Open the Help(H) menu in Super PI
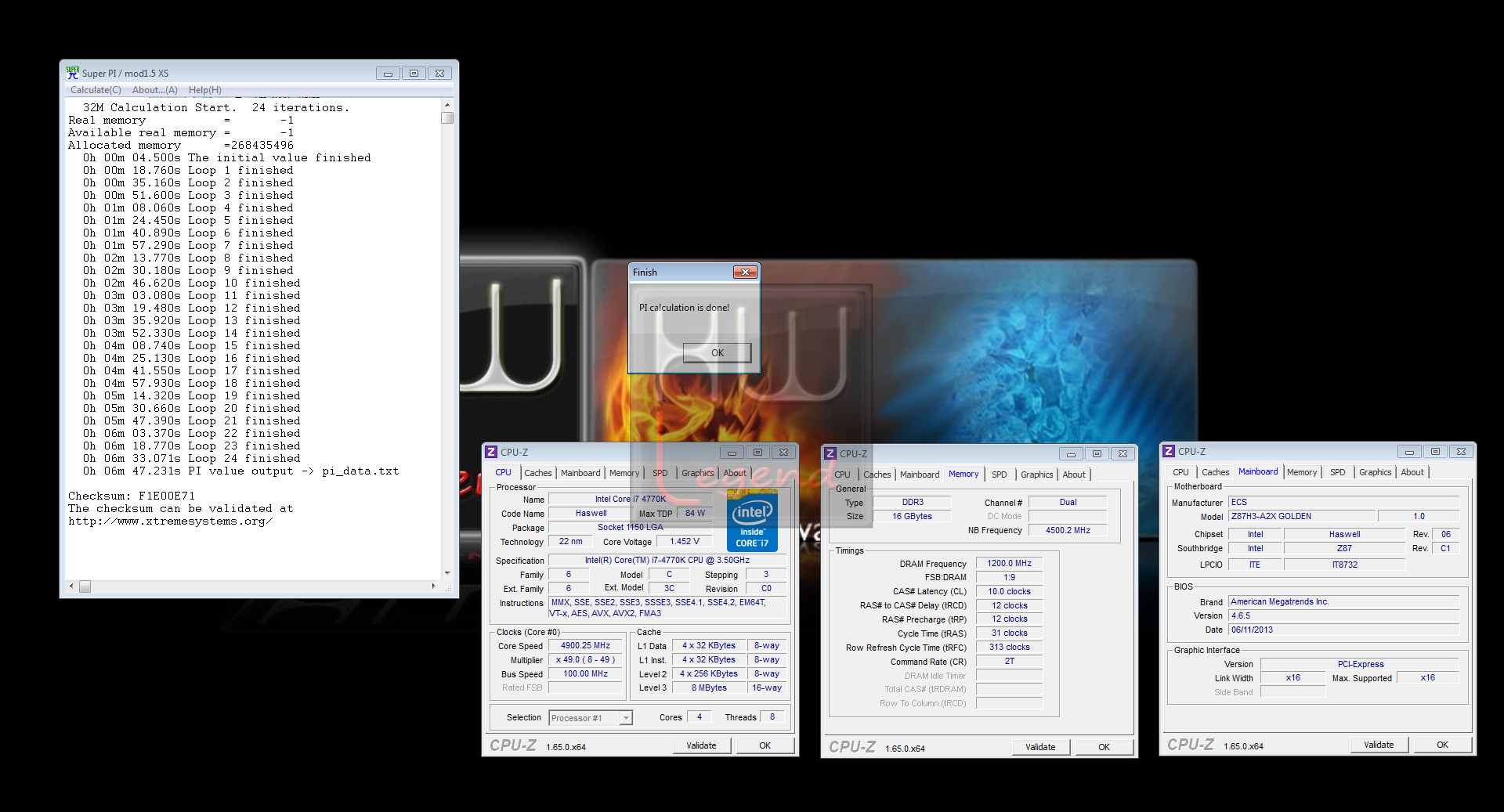This screenshot has height=812, width=1504. (205, 90)
